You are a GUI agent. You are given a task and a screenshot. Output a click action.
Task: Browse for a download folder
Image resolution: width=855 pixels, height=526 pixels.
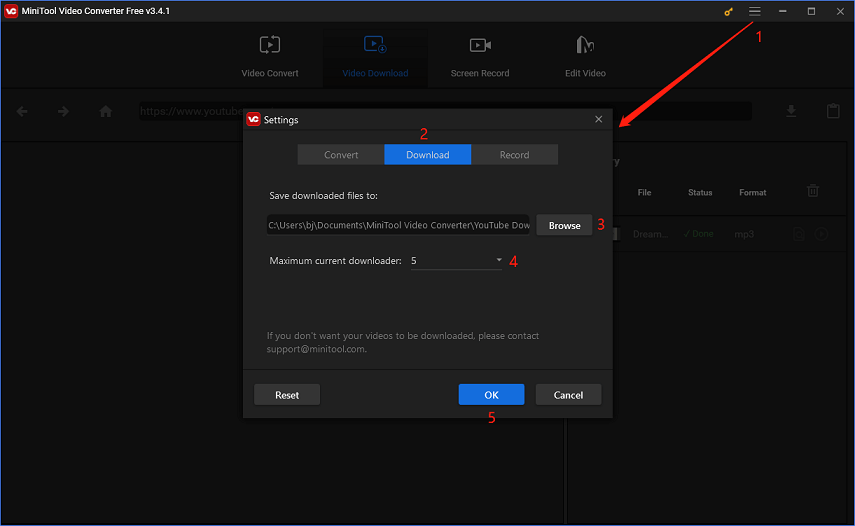564,225
